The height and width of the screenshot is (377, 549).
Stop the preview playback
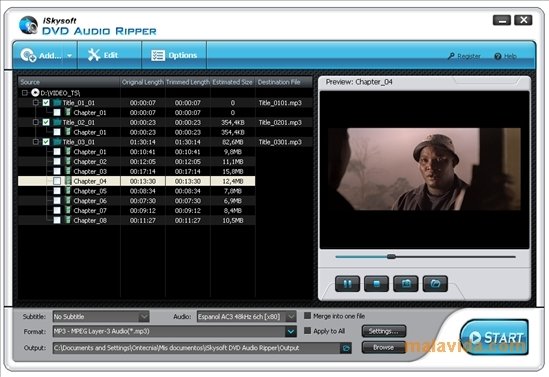(x=376, y=284)
